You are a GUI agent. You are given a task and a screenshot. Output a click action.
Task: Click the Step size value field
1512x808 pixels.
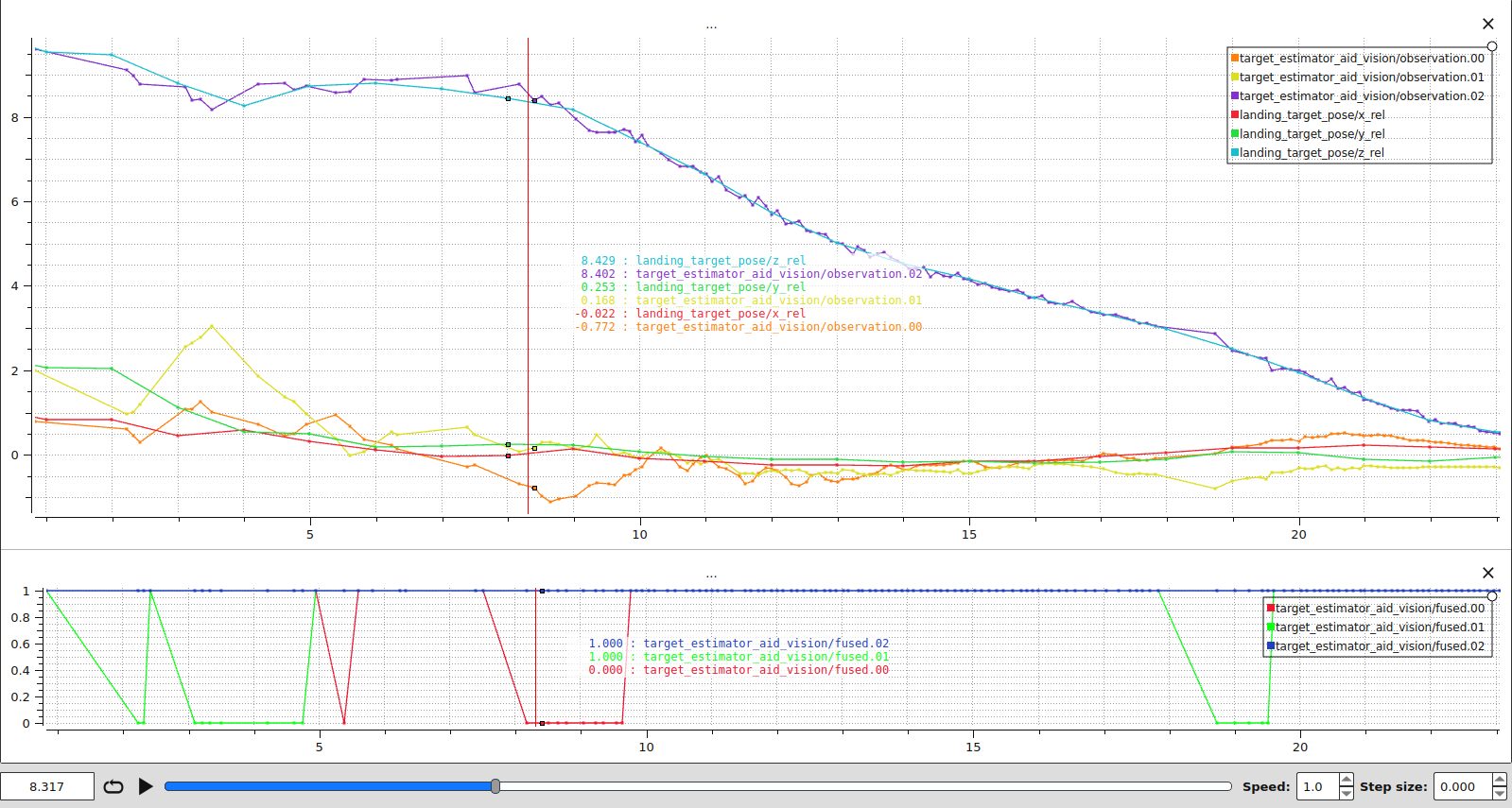(x=1463, y=786)
